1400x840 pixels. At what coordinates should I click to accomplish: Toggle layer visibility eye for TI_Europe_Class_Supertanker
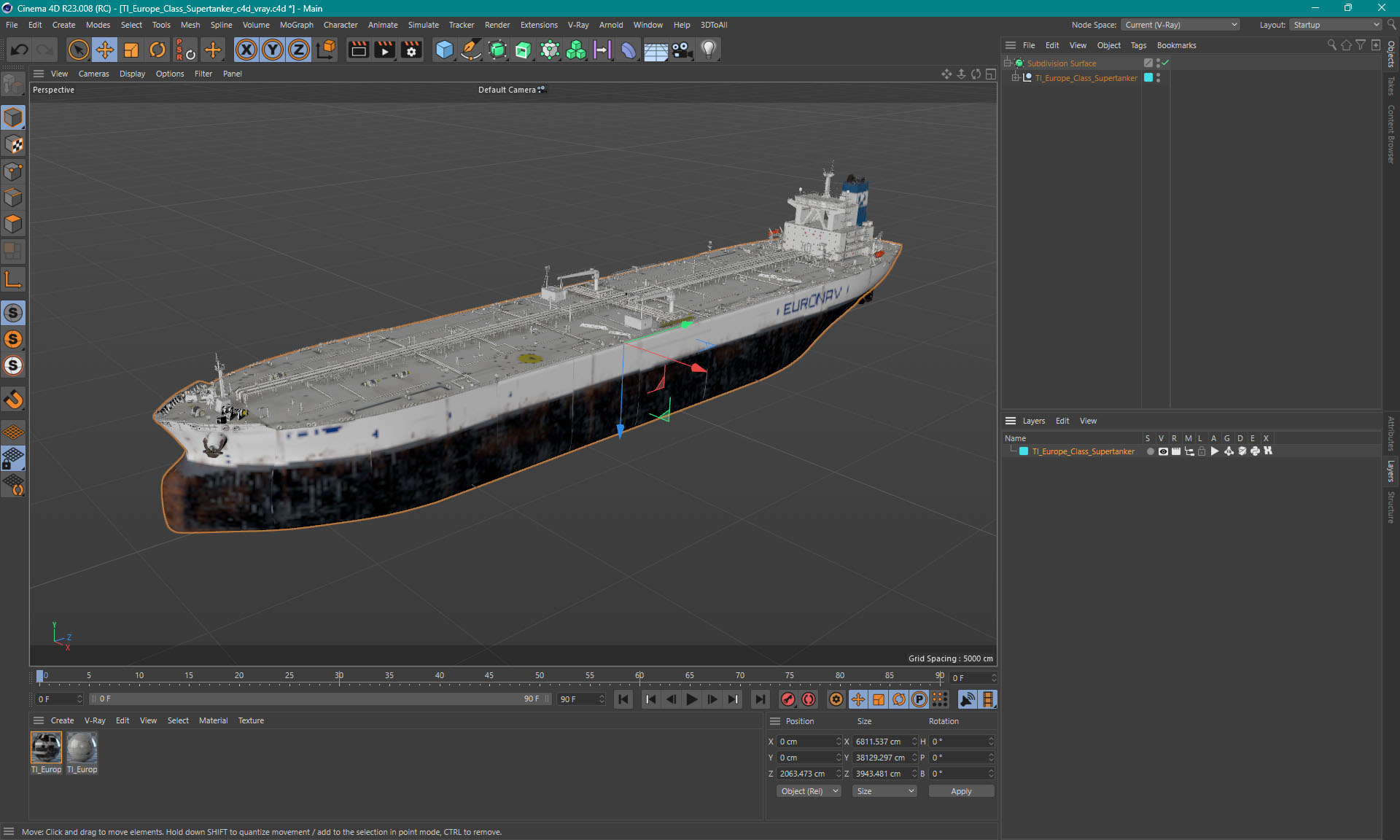(x=1163, y=451)
